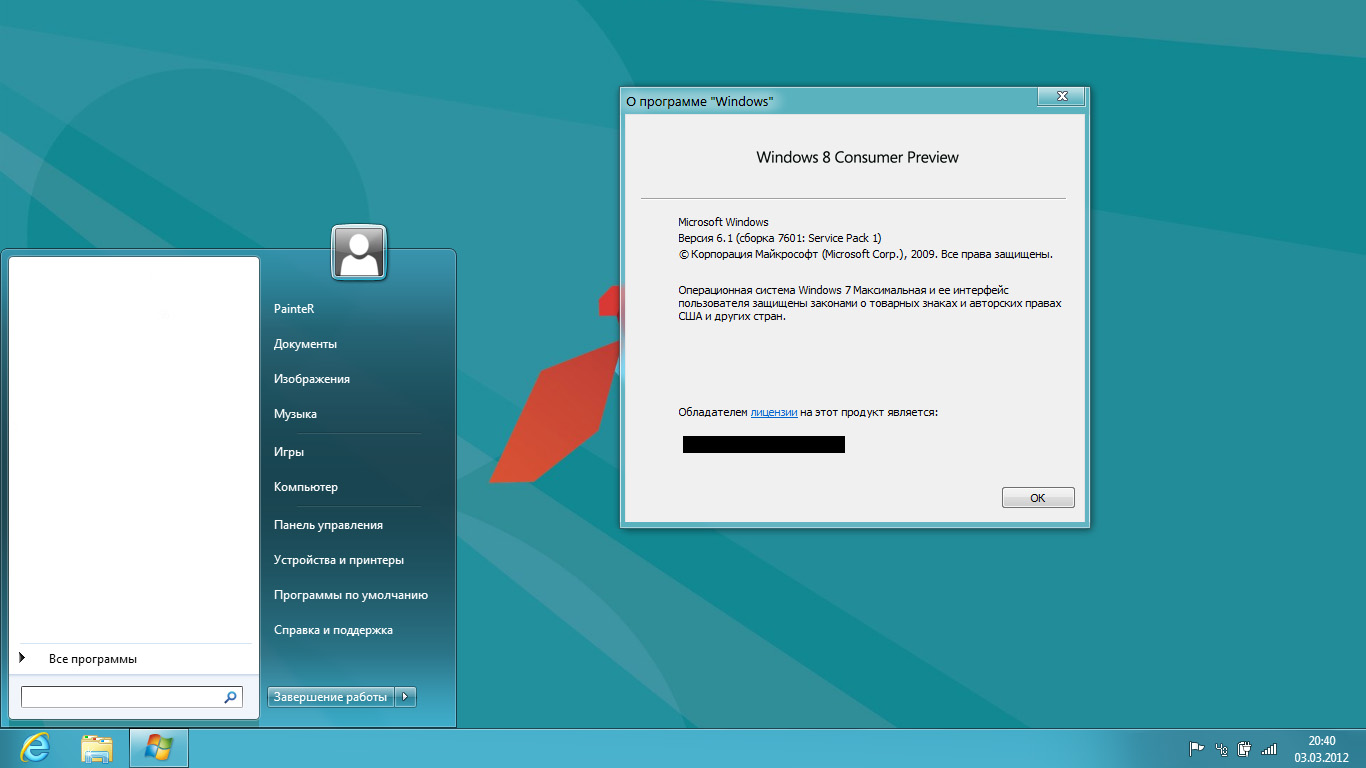Close the О программе "Windows" dialog
Screen dimensions: 1366x768
pyautogui.click(x=1061, y=96)
